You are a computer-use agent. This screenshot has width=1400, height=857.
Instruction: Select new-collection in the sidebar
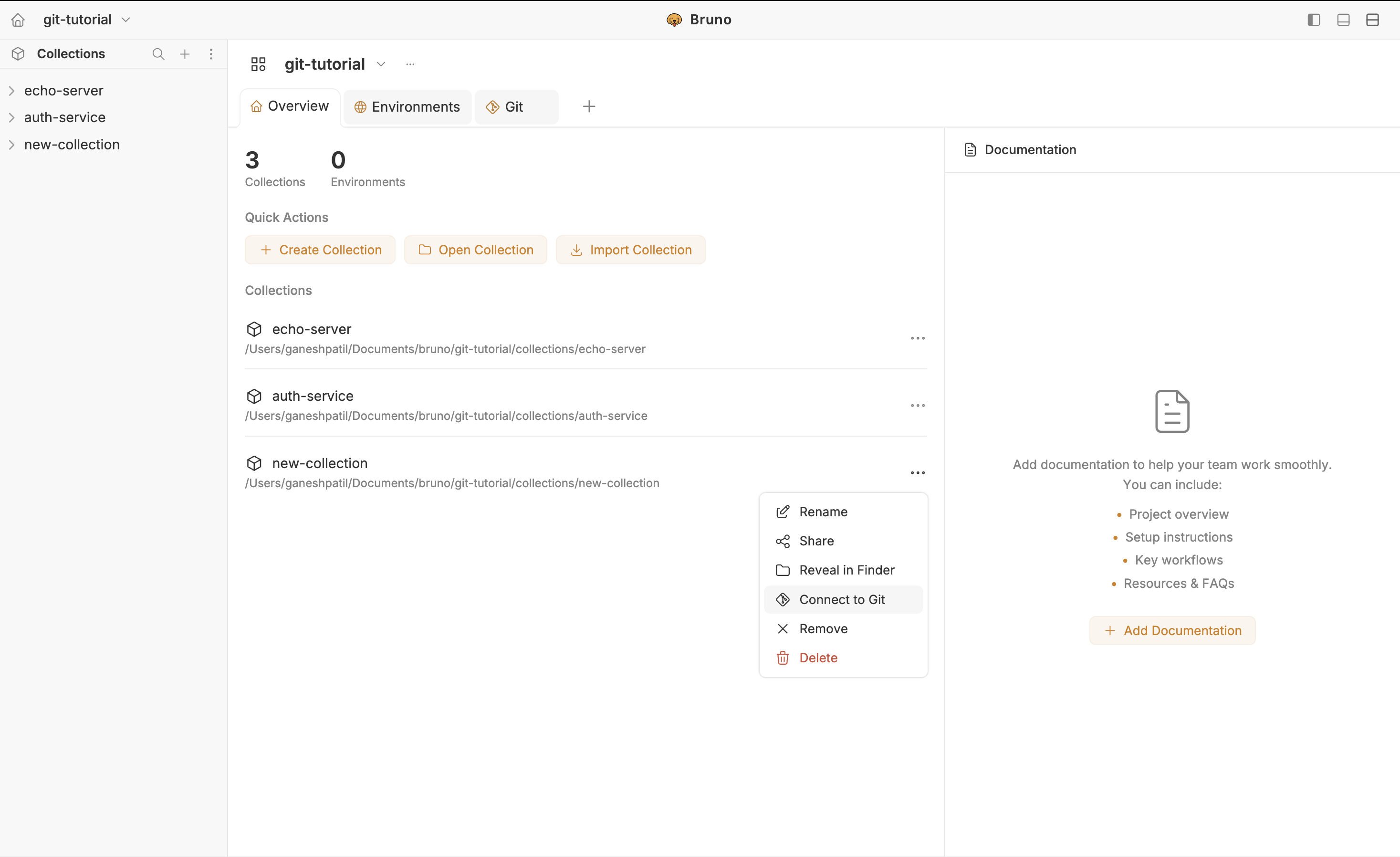(72, 145)
